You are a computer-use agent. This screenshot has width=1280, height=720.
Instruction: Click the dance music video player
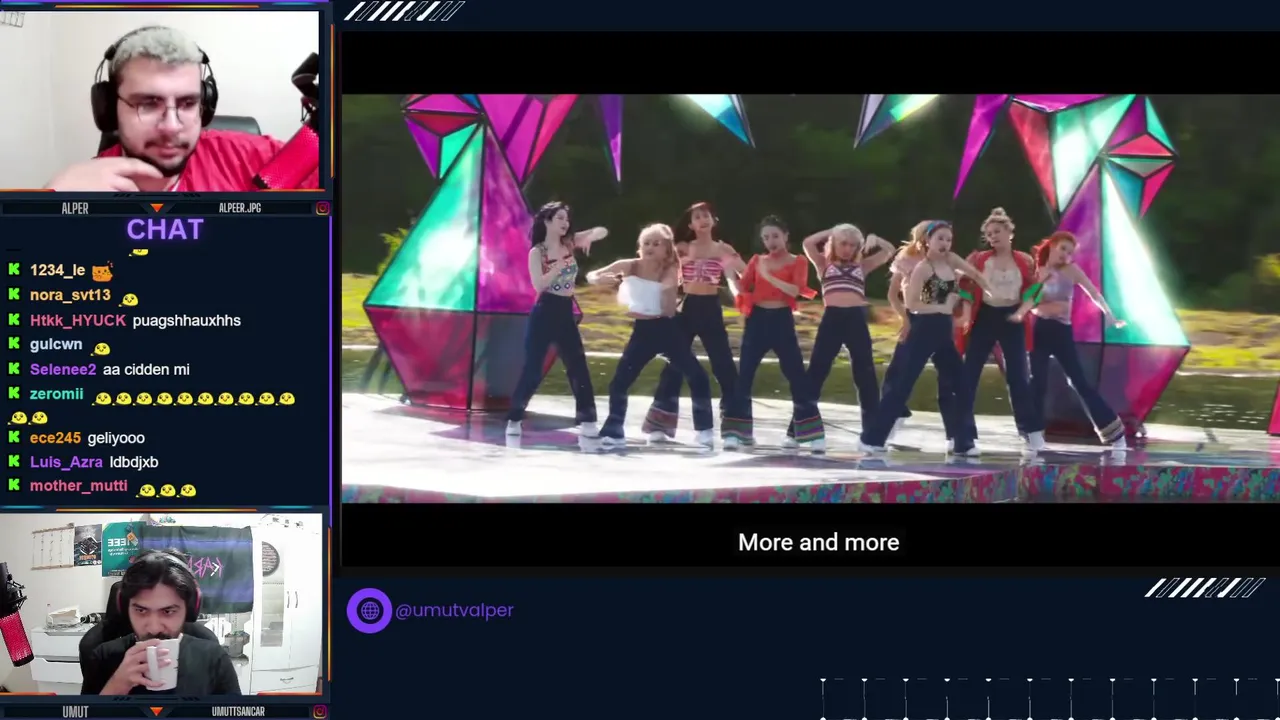811,298
